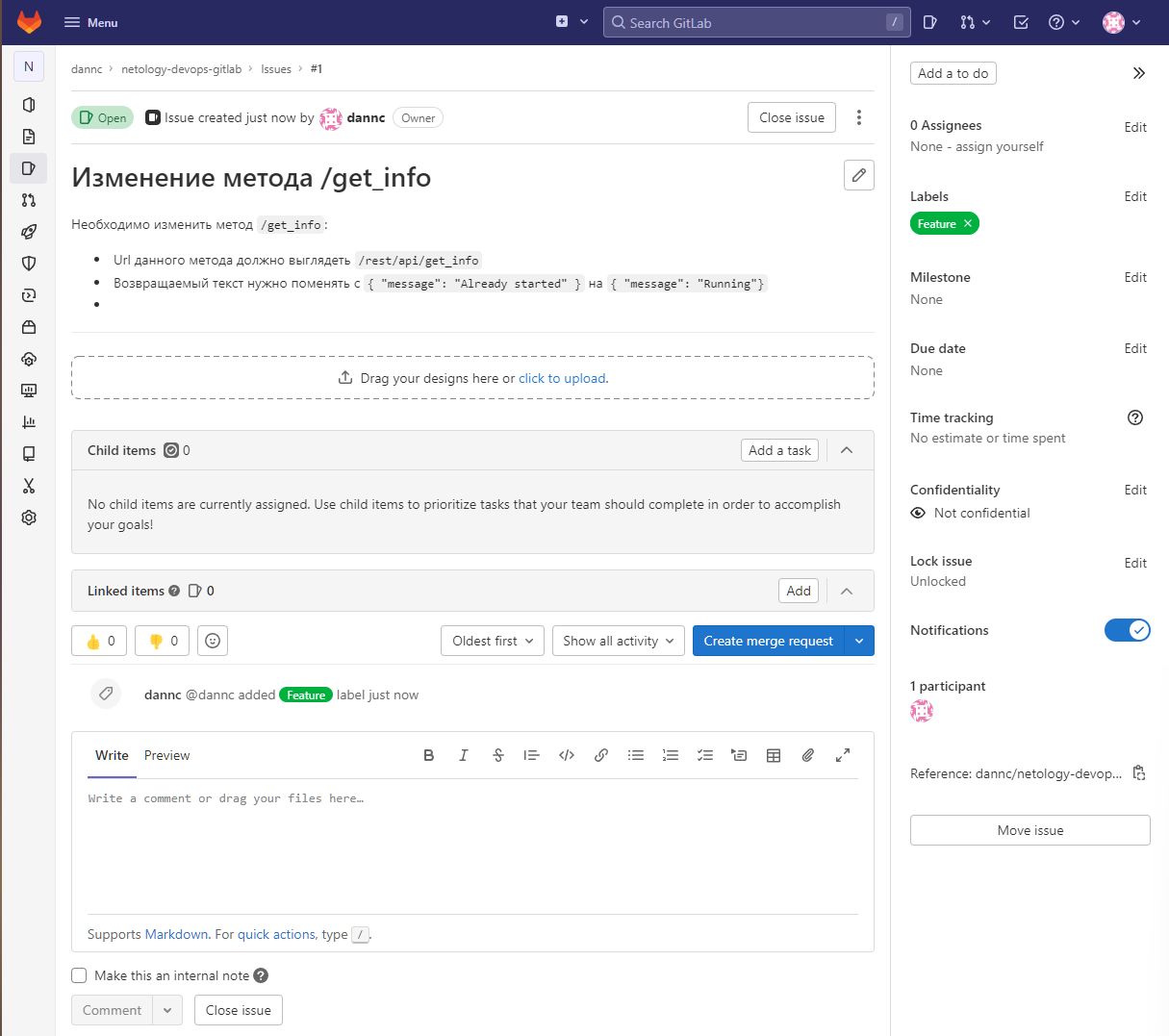Open the Security shield icon in sidebar
The width and height of the screenshot is (1169, 1036).
click(x=28, y=263)
